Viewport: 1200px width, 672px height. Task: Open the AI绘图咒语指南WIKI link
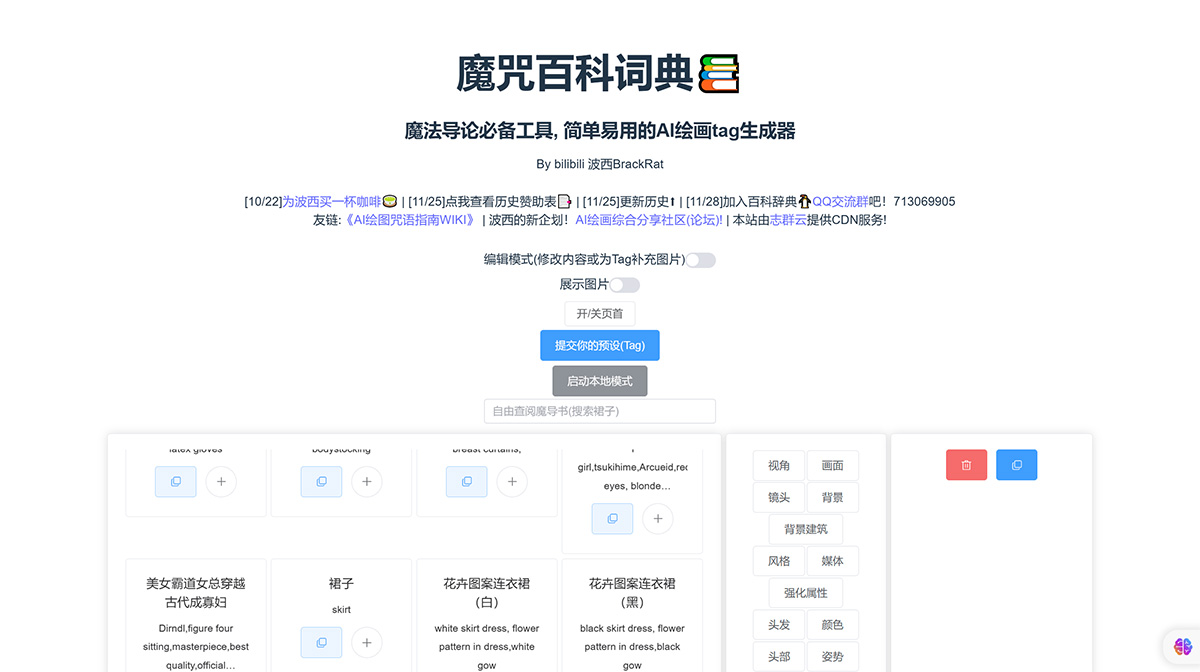[x=411, y=218]
